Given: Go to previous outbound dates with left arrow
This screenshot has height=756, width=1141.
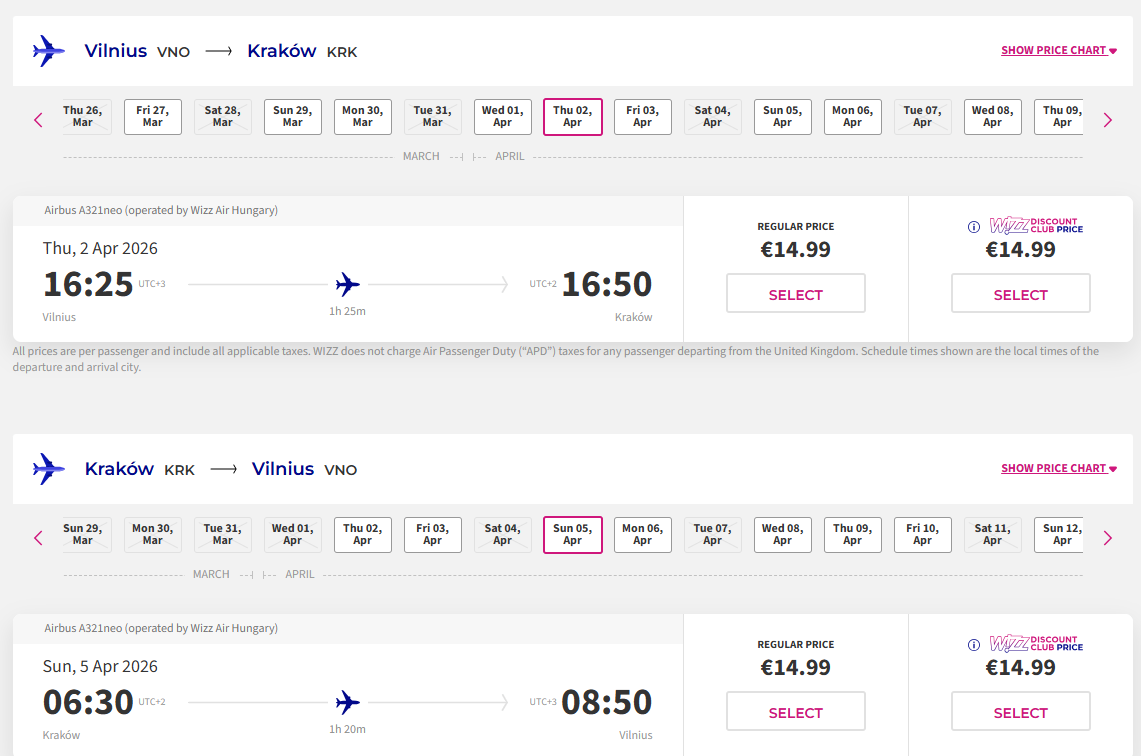Looking at the screenshot, I should pos(39,120).
